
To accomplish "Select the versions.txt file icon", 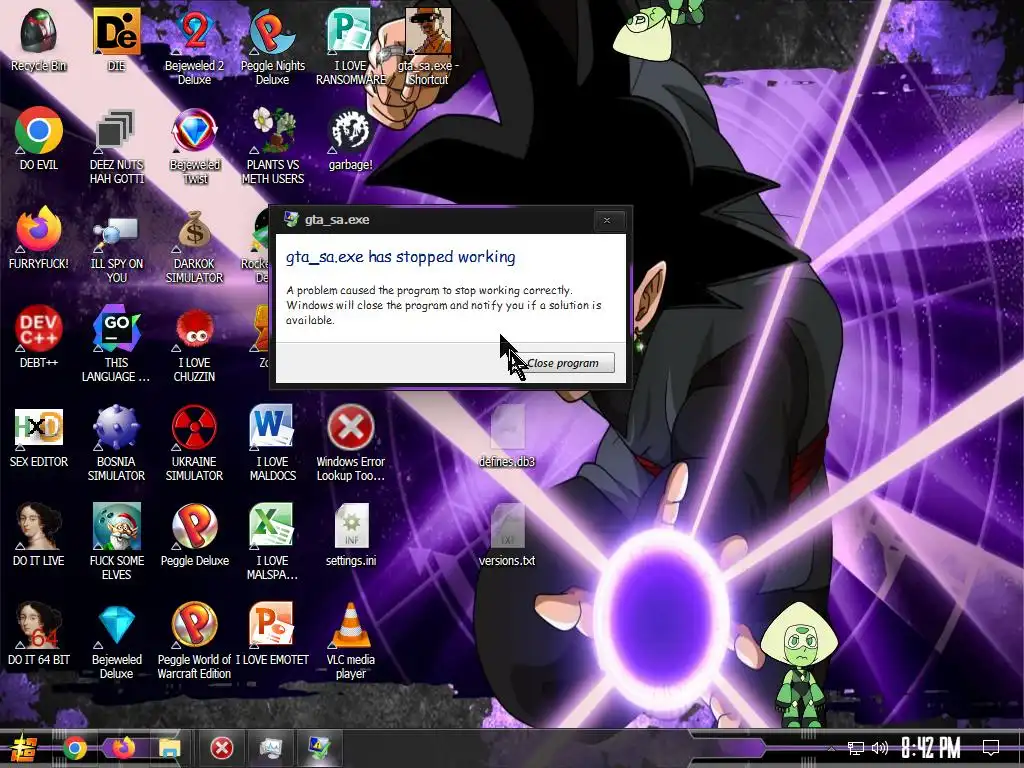I will click(x=507, y=526).
